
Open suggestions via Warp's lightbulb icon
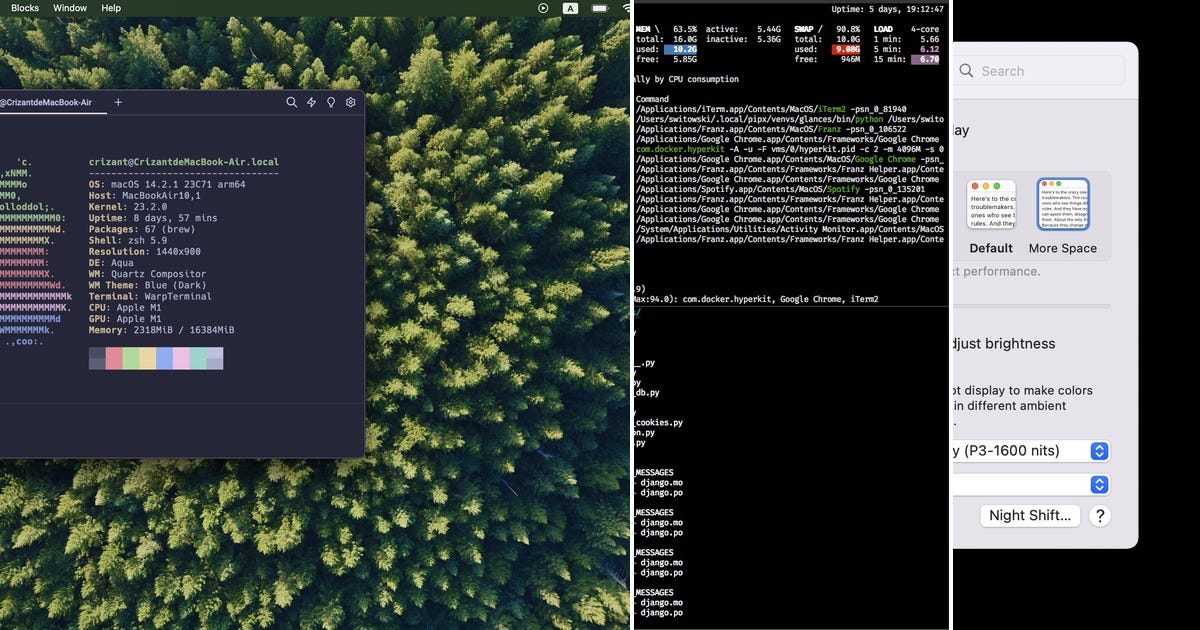tap(333, 103)
